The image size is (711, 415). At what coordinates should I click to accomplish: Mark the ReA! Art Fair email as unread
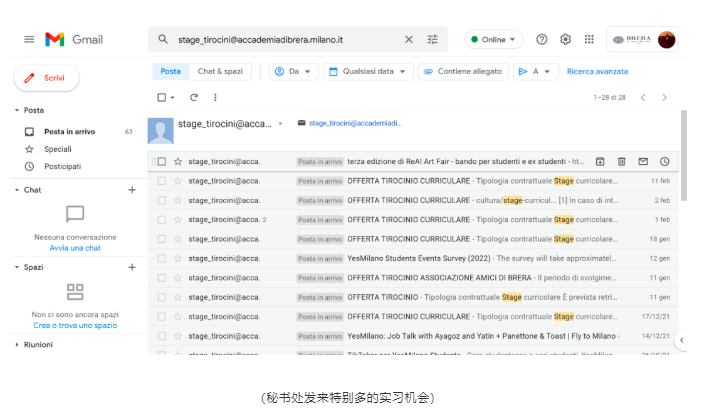coord(643,161)
